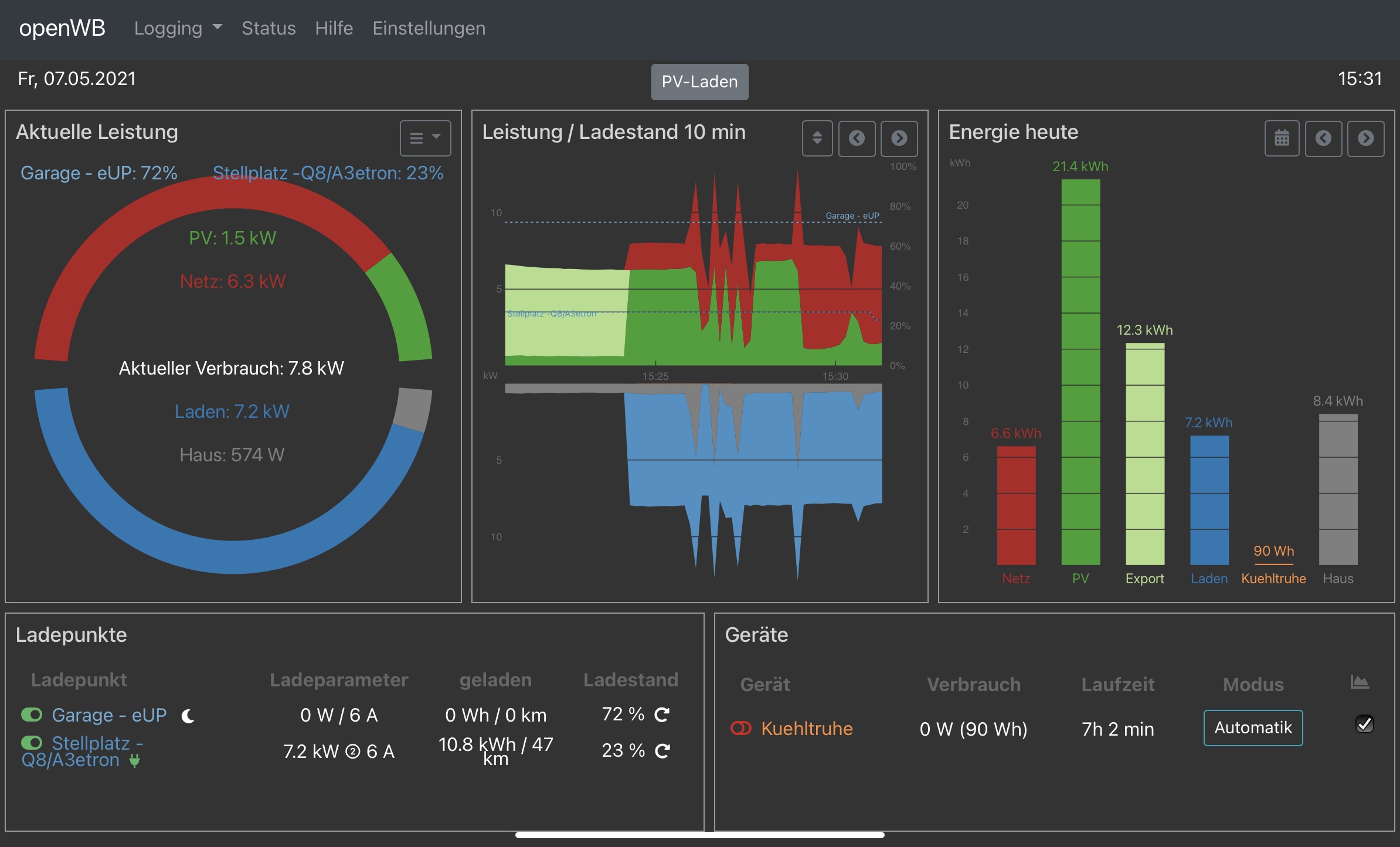Open Einstellungen menu

pos(429,28)
